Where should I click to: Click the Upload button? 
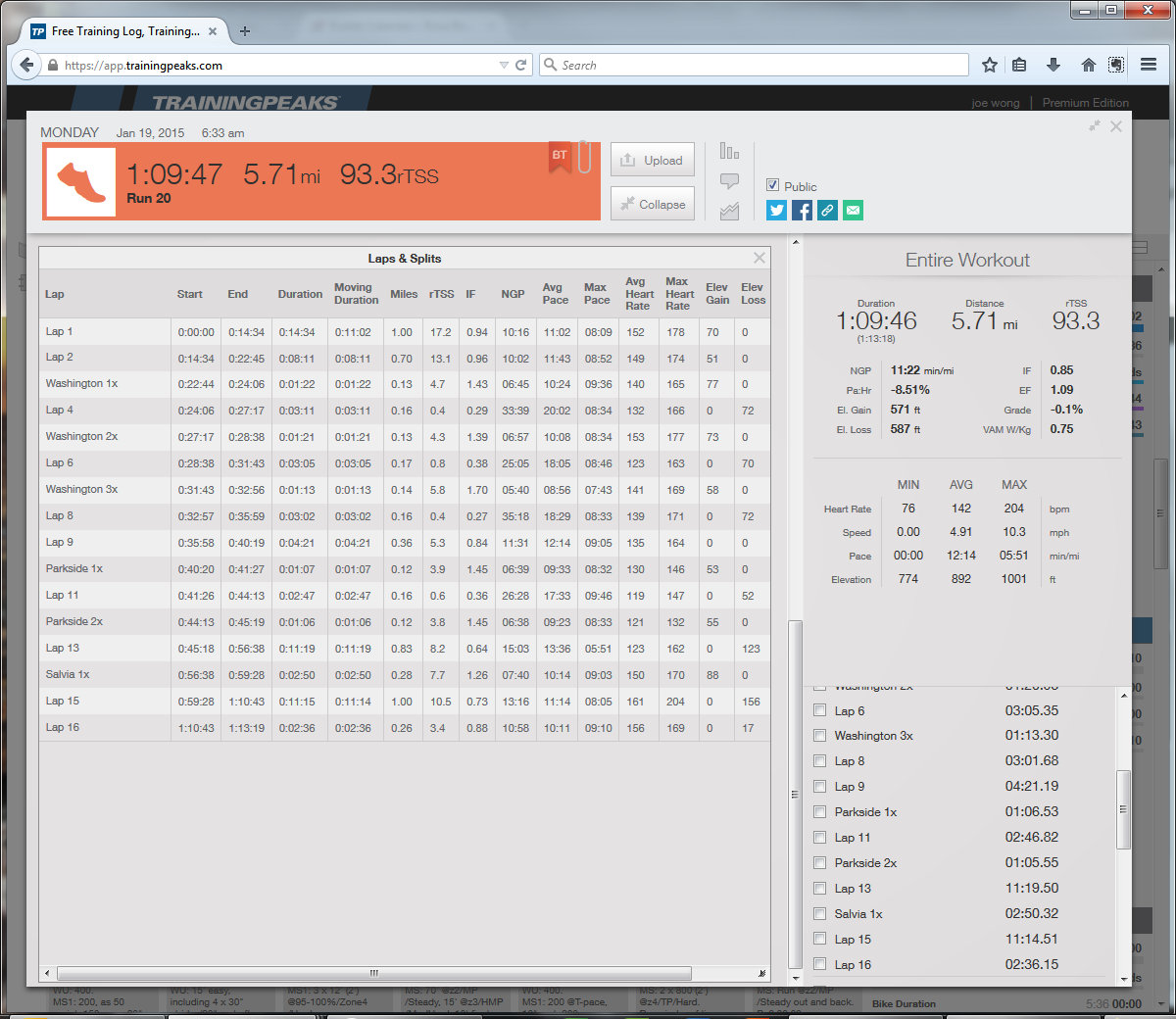pos(652,160)
